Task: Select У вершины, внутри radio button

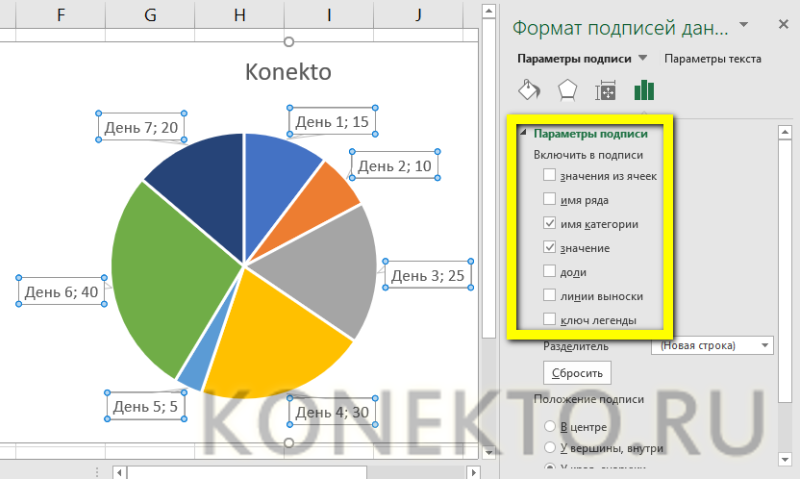Action: [549, 447]
